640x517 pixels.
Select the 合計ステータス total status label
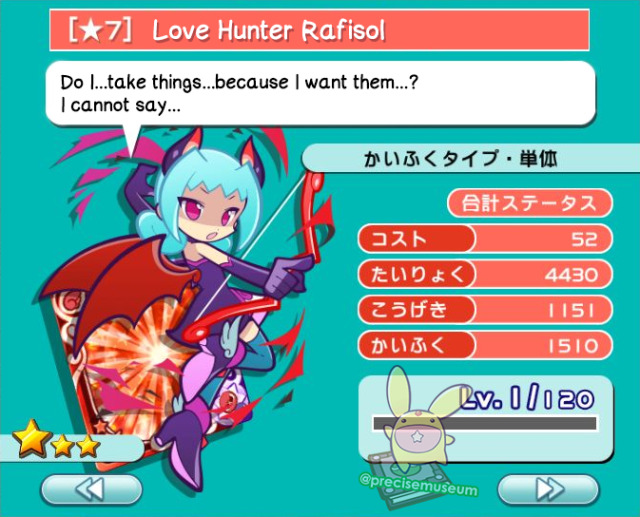coord(530,203)
